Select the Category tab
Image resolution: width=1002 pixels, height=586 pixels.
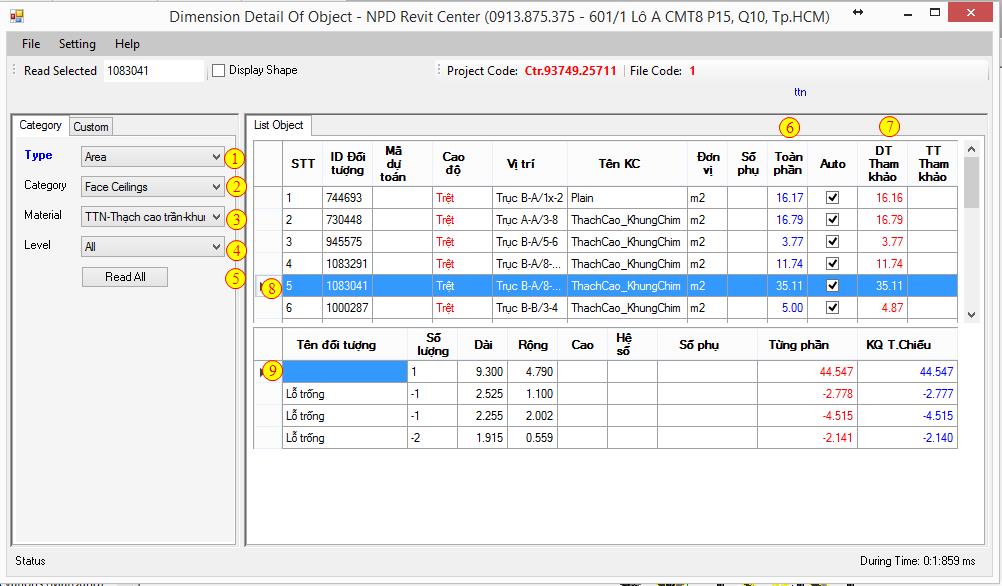coord(40,125)
